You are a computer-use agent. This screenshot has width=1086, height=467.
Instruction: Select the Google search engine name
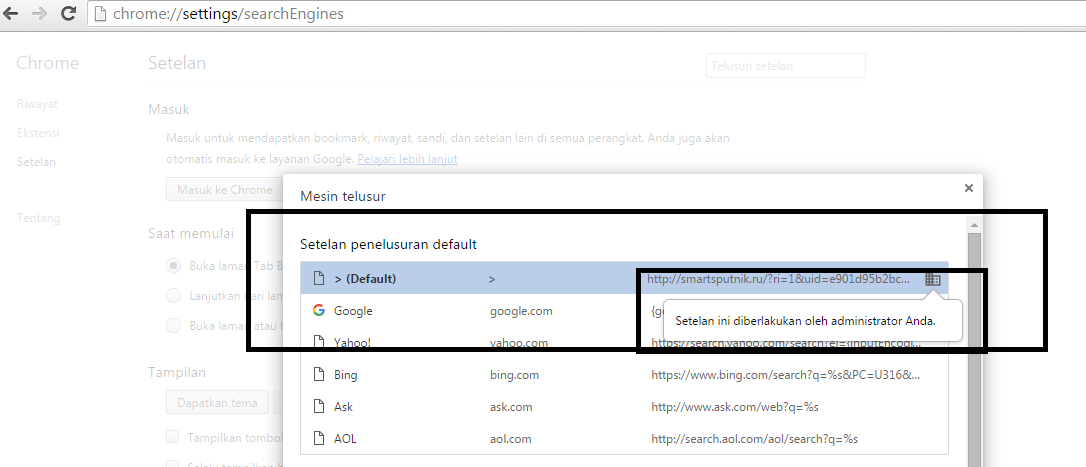click(x=353, y=311)
